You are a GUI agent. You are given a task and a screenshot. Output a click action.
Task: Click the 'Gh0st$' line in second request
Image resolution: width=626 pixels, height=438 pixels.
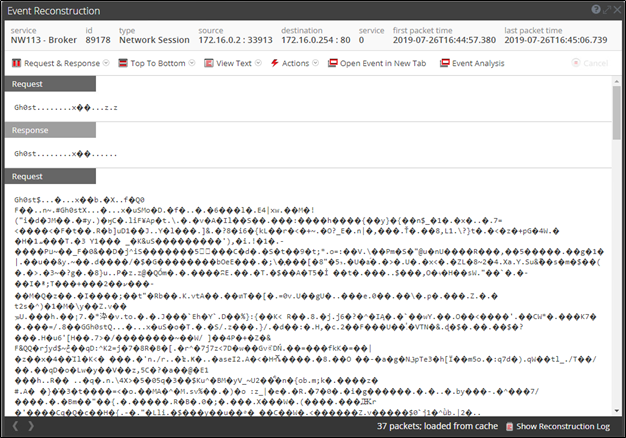tap(79, 200)
